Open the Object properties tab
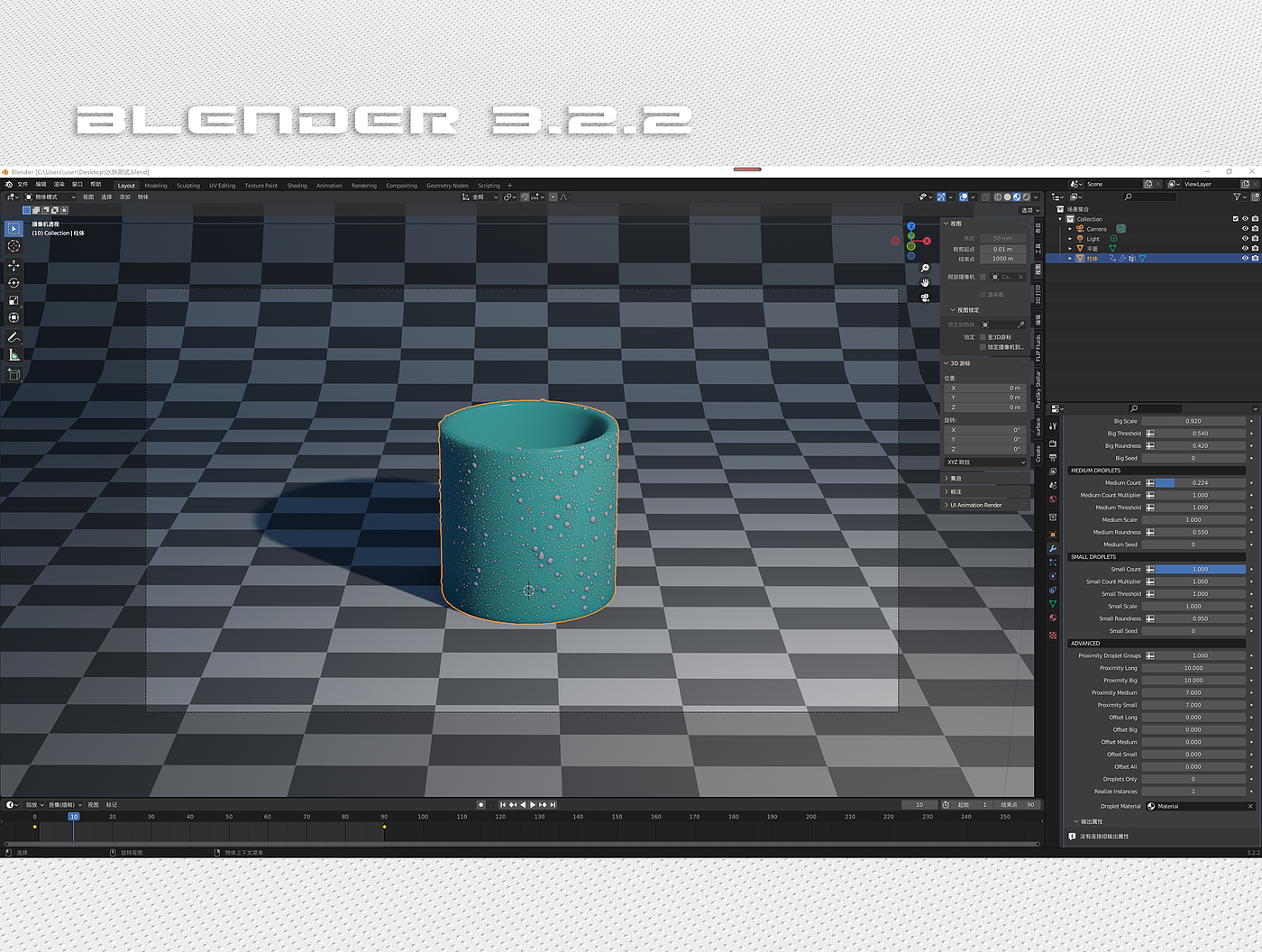The image size is (1262, 952). pyautogui.click(x=1053, y=535)
